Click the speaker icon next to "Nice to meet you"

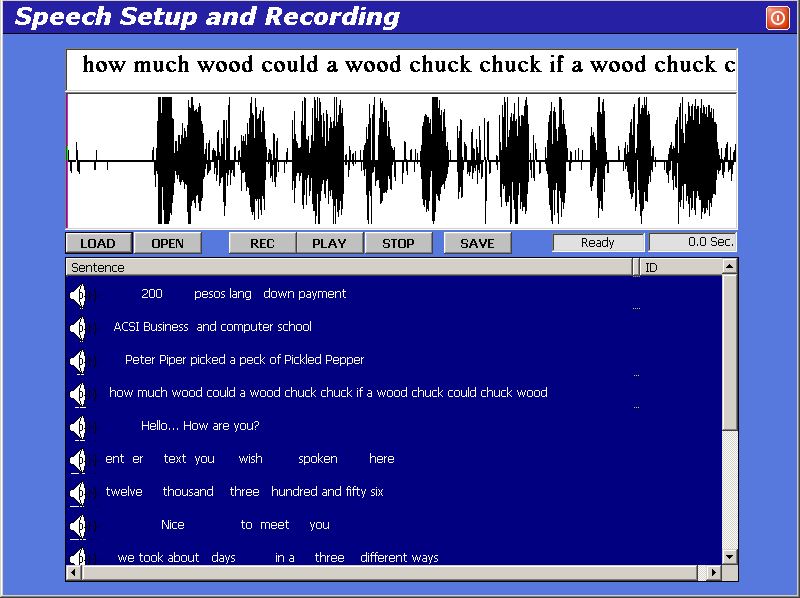78,527
